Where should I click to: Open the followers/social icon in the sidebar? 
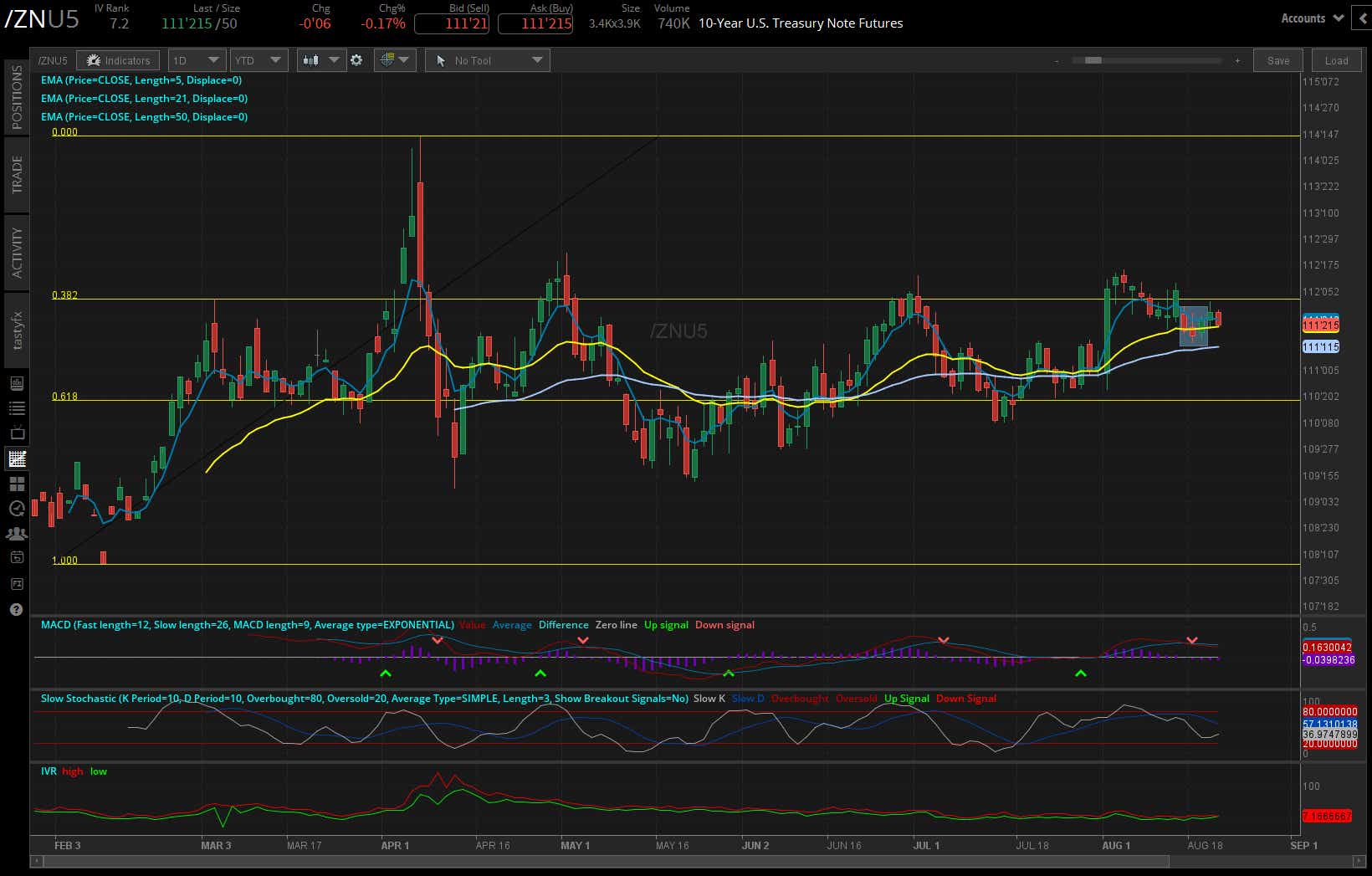click(16, 533)
